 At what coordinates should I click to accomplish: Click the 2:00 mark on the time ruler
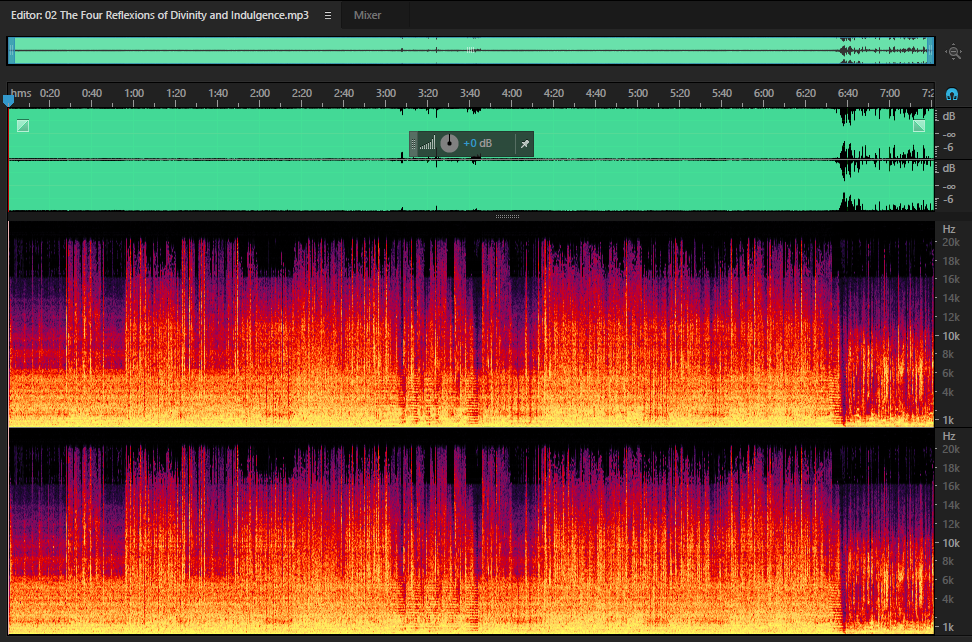point(260,93)
